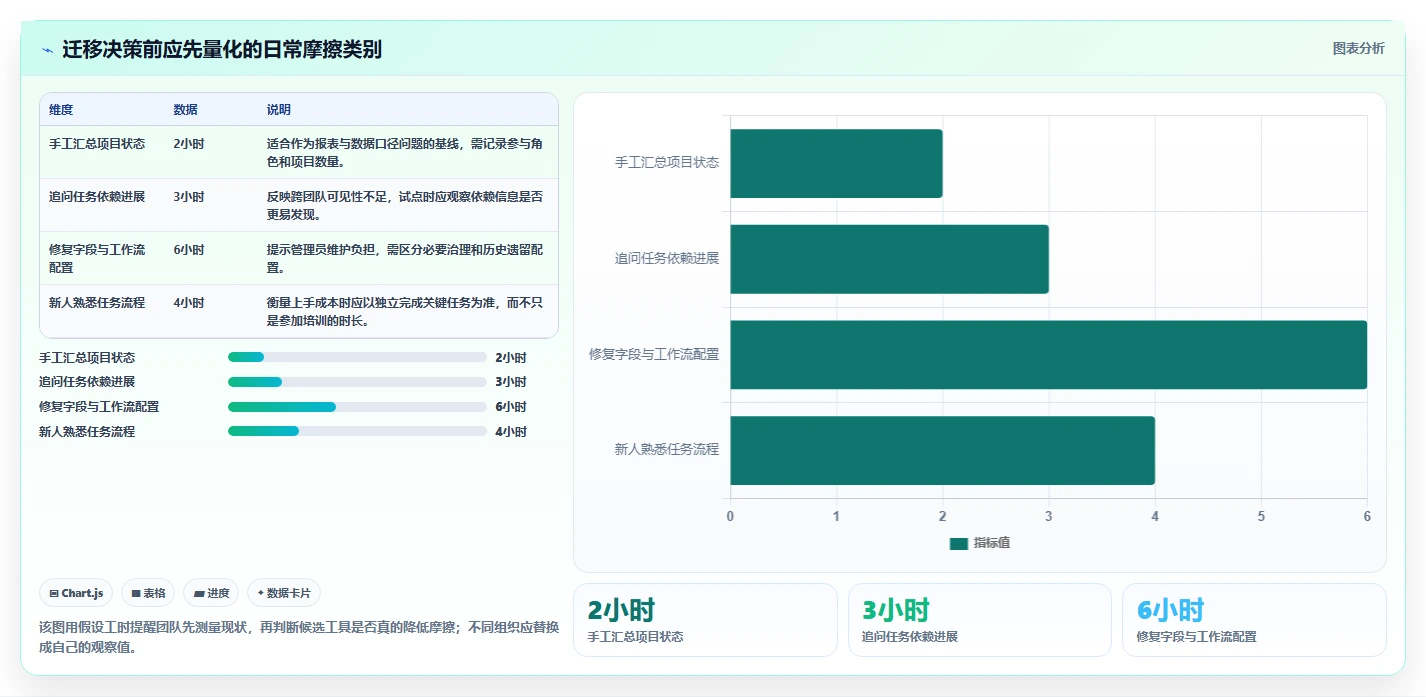Click the 4小时 value in the table
Image resolution: width=1426 pixels, height=697 pixels.
[x=189, y=303]
